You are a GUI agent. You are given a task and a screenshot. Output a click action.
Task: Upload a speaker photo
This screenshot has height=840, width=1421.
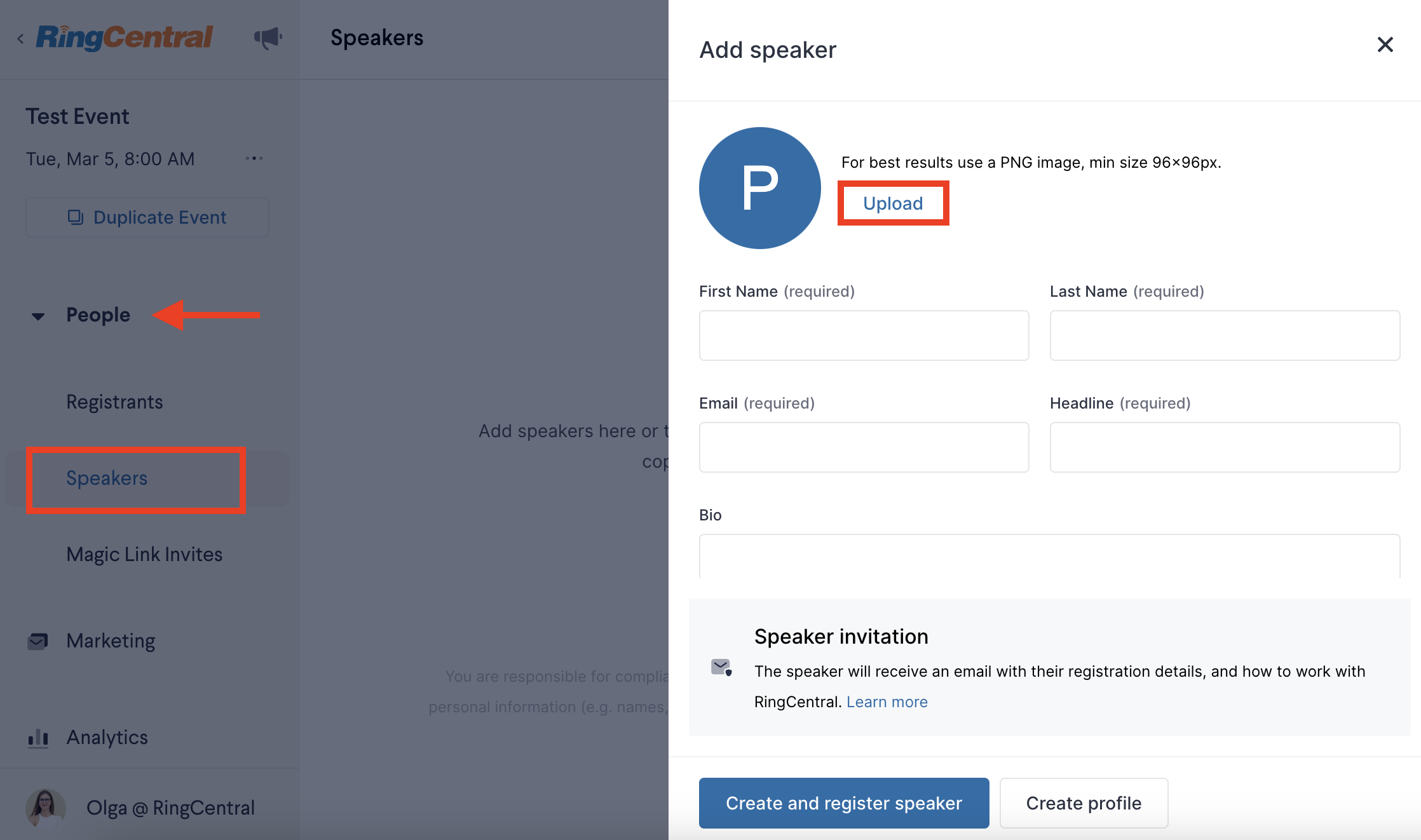click(893, 203)
